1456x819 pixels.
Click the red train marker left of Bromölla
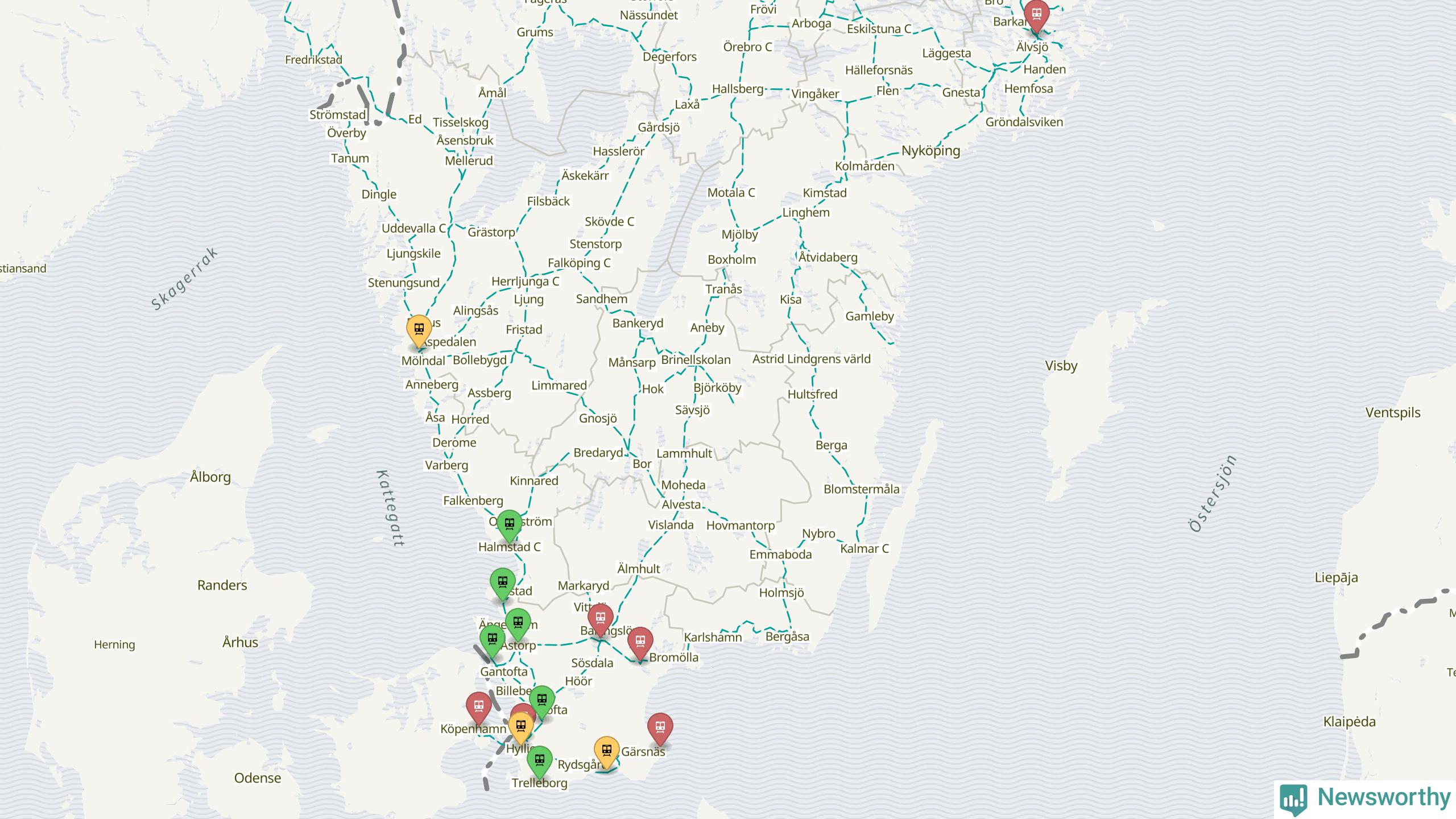(640, 642)
